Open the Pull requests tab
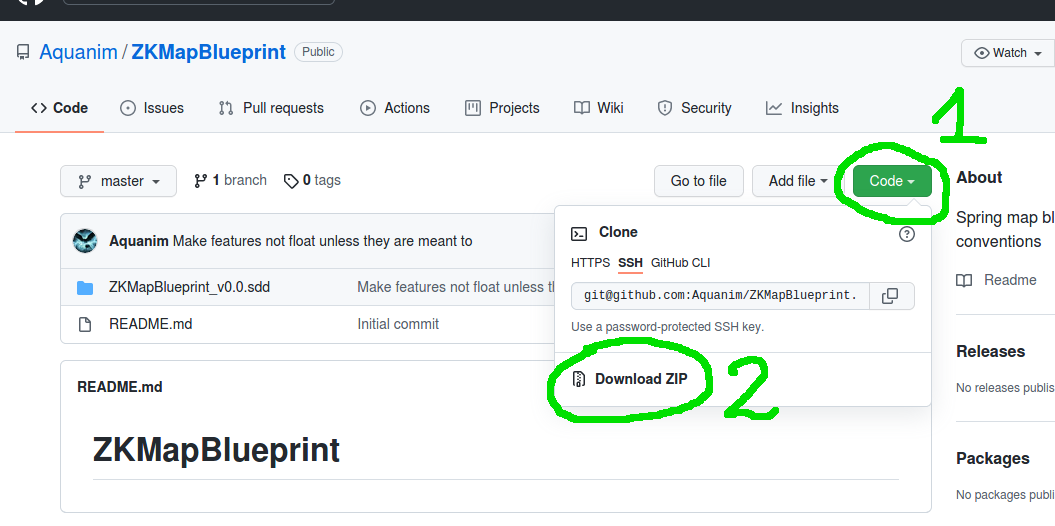The width and height of the screenshot is (1055, 526). pos(271,108)
